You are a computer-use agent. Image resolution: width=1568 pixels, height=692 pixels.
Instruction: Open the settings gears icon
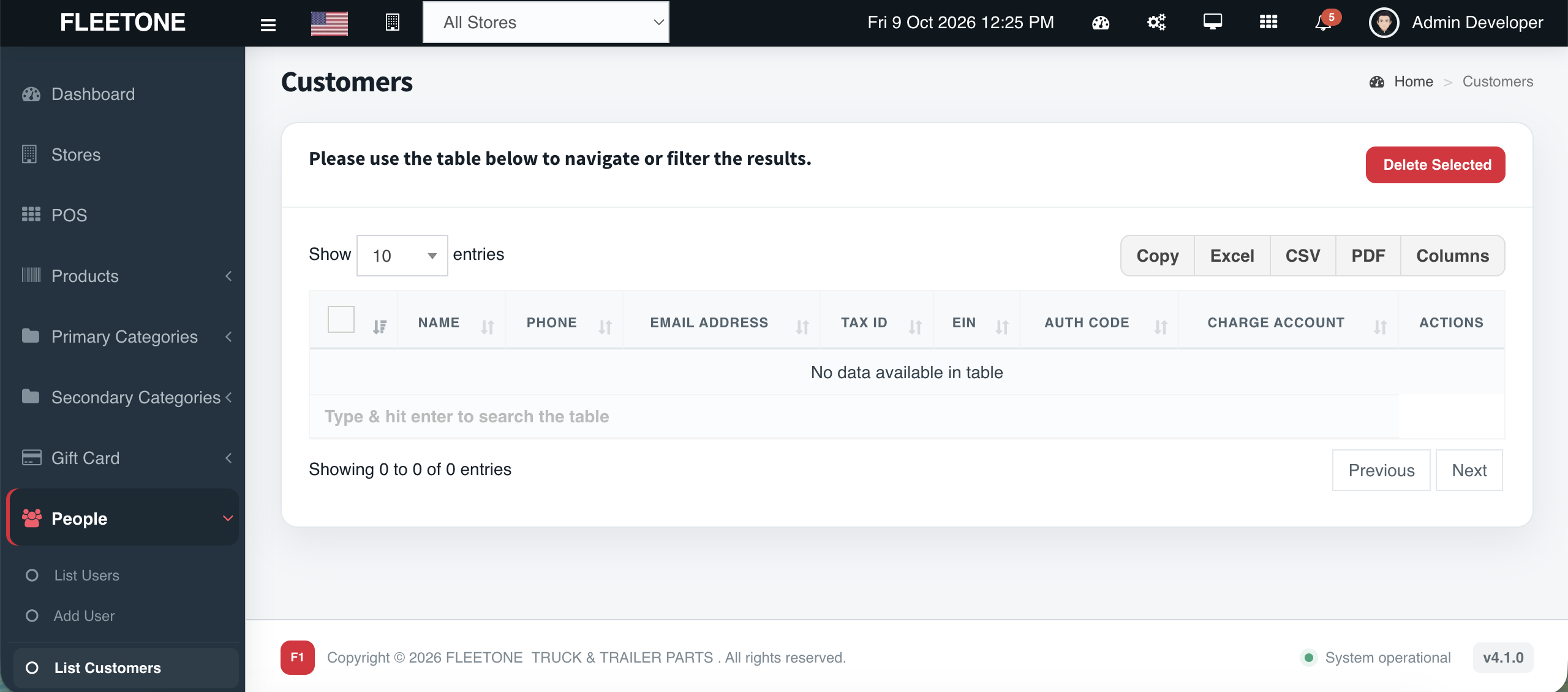tap(1156, 23)
